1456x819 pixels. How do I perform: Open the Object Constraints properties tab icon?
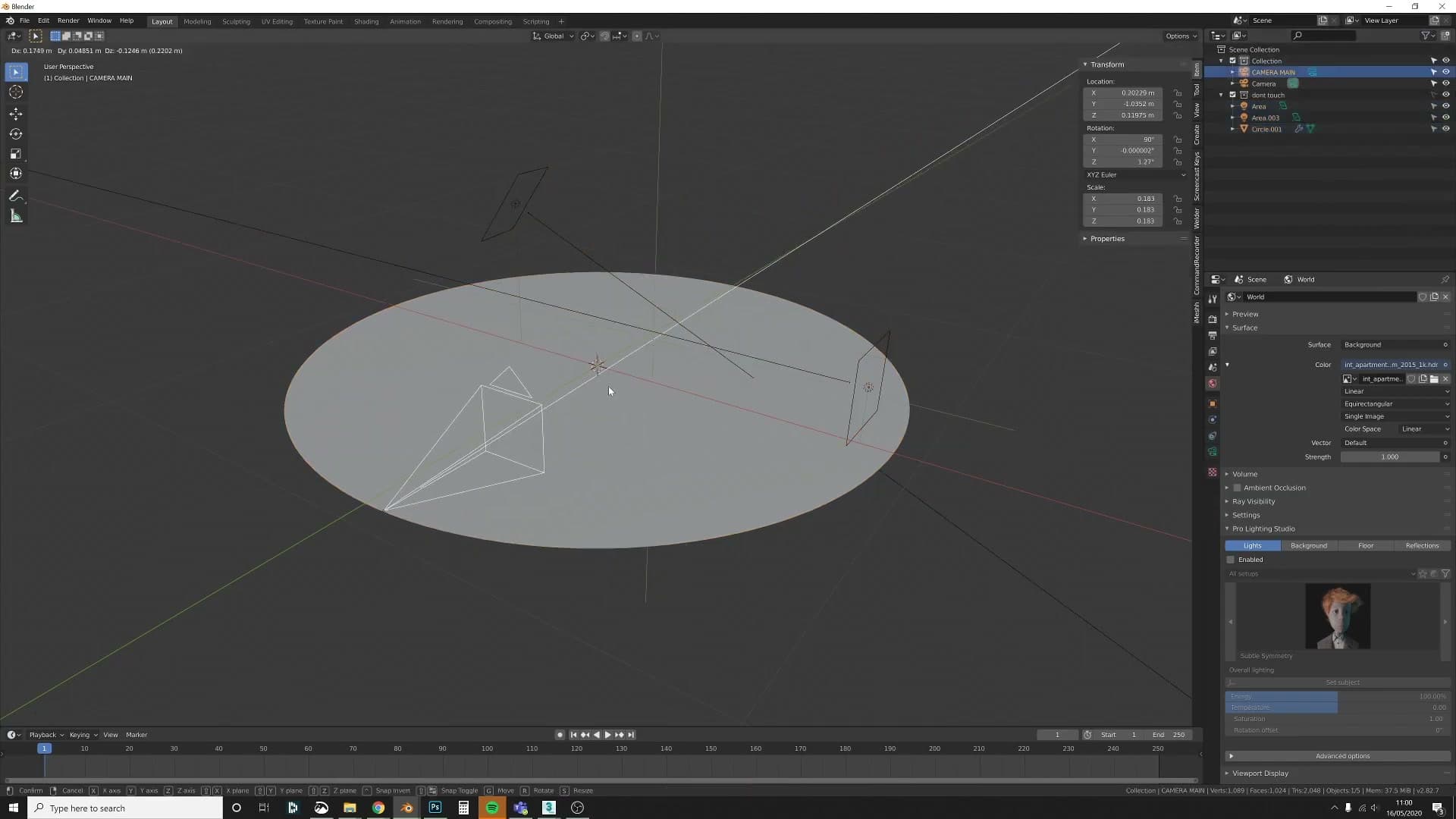[1213, 436]
